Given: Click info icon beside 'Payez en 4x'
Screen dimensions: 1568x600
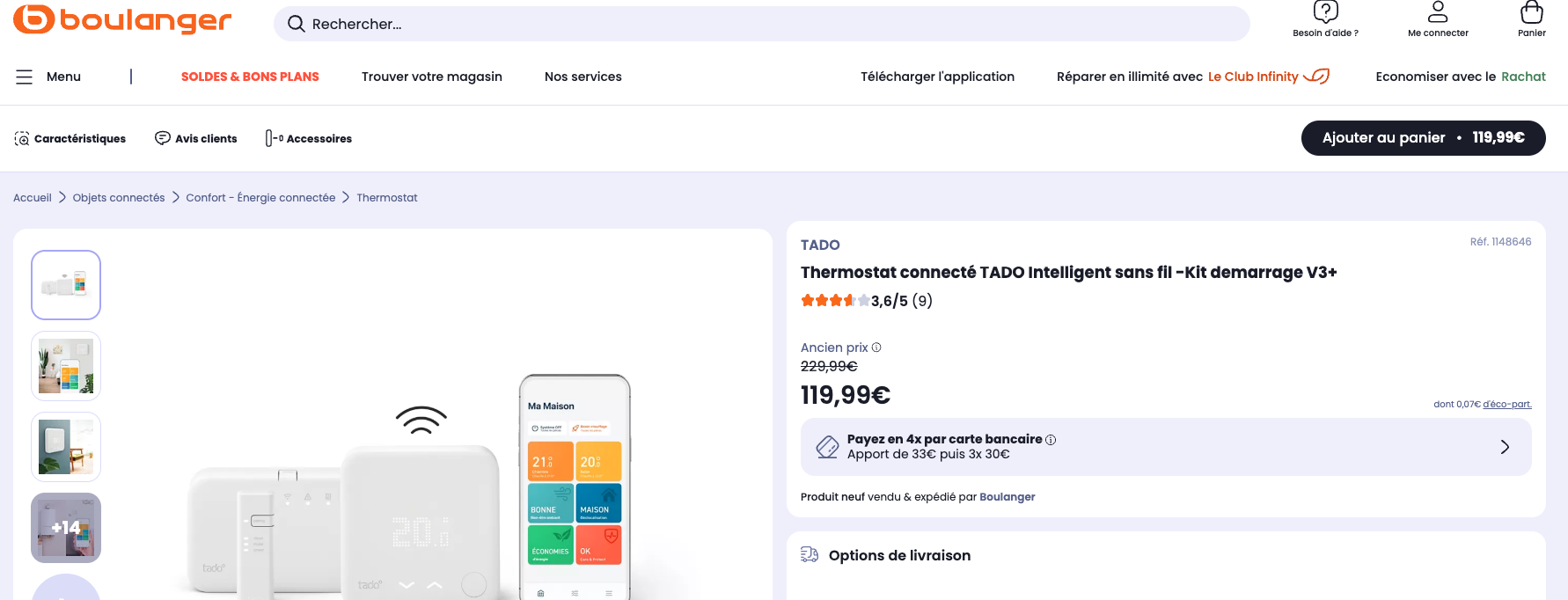Looking at the screenshot, I should tap(1051, 440).
